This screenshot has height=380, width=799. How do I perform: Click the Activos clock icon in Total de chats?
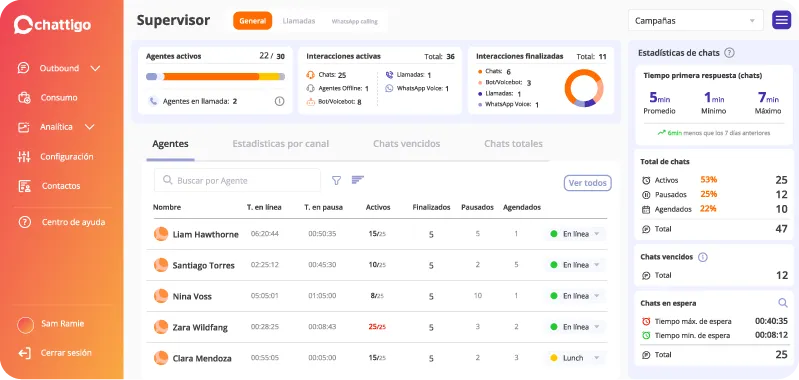click(x=646, y=180)
